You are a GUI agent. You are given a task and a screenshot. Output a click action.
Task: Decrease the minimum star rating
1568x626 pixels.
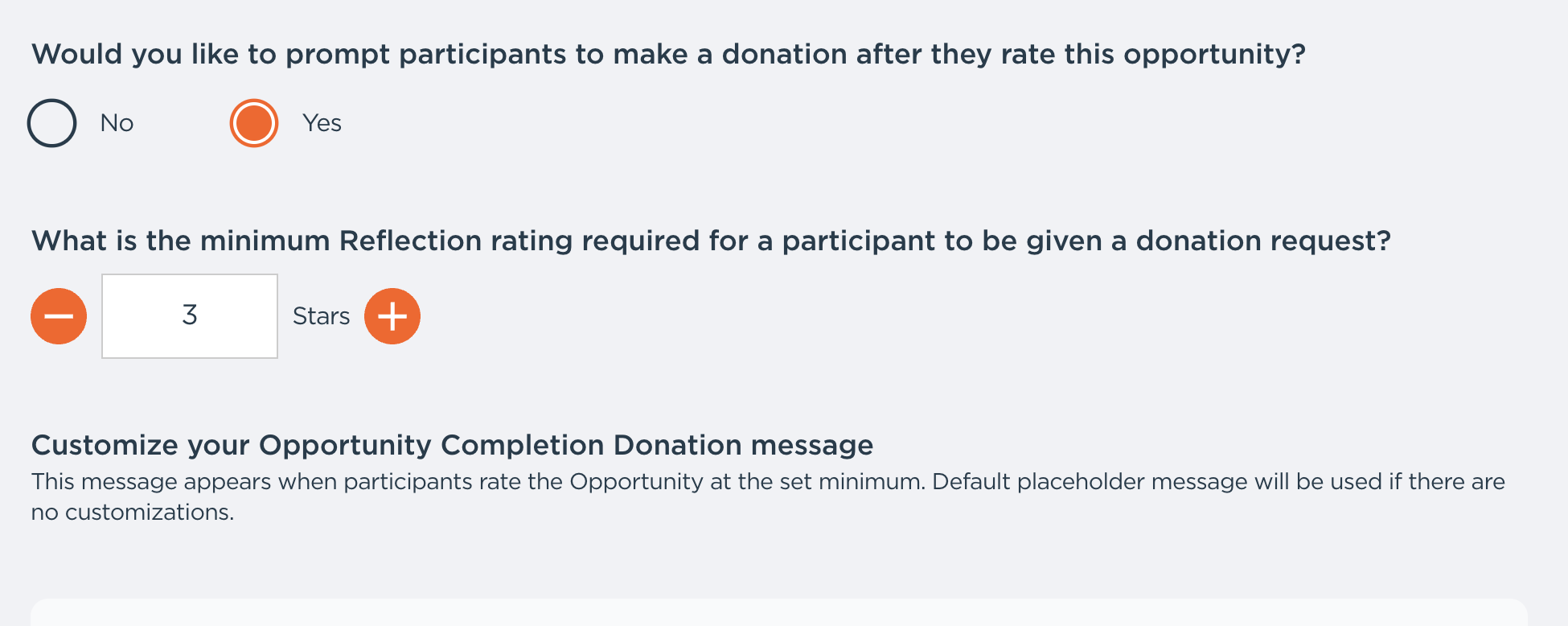[59, 316]
